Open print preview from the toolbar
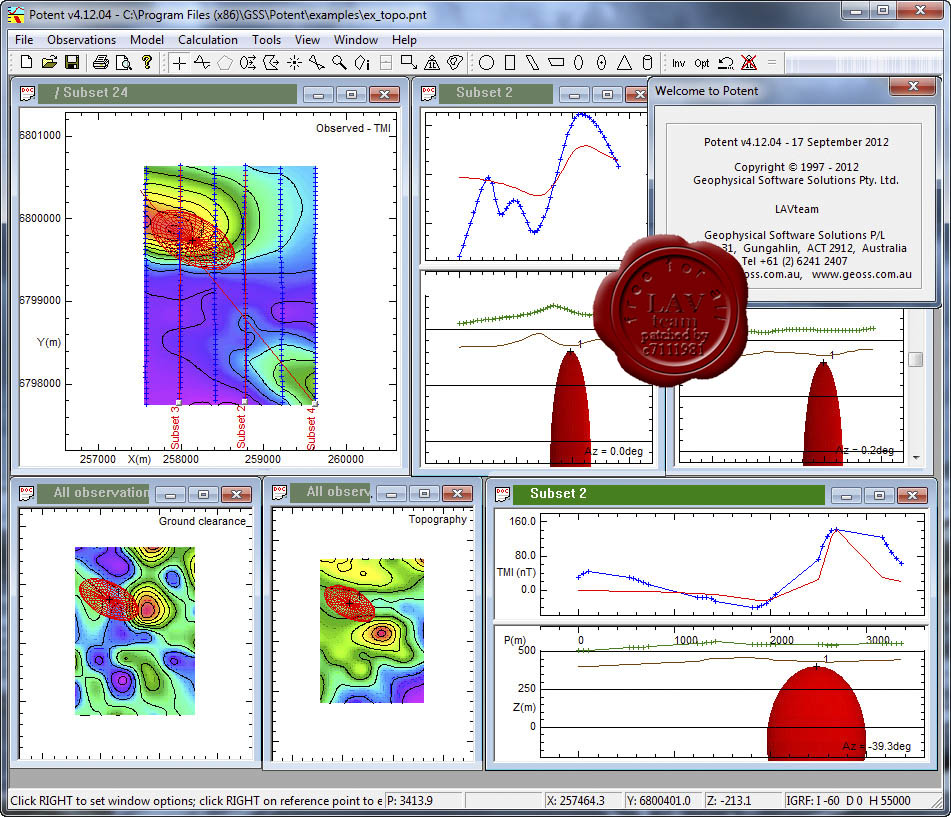This screenshot has height=817, width=951. pos(124,62)
